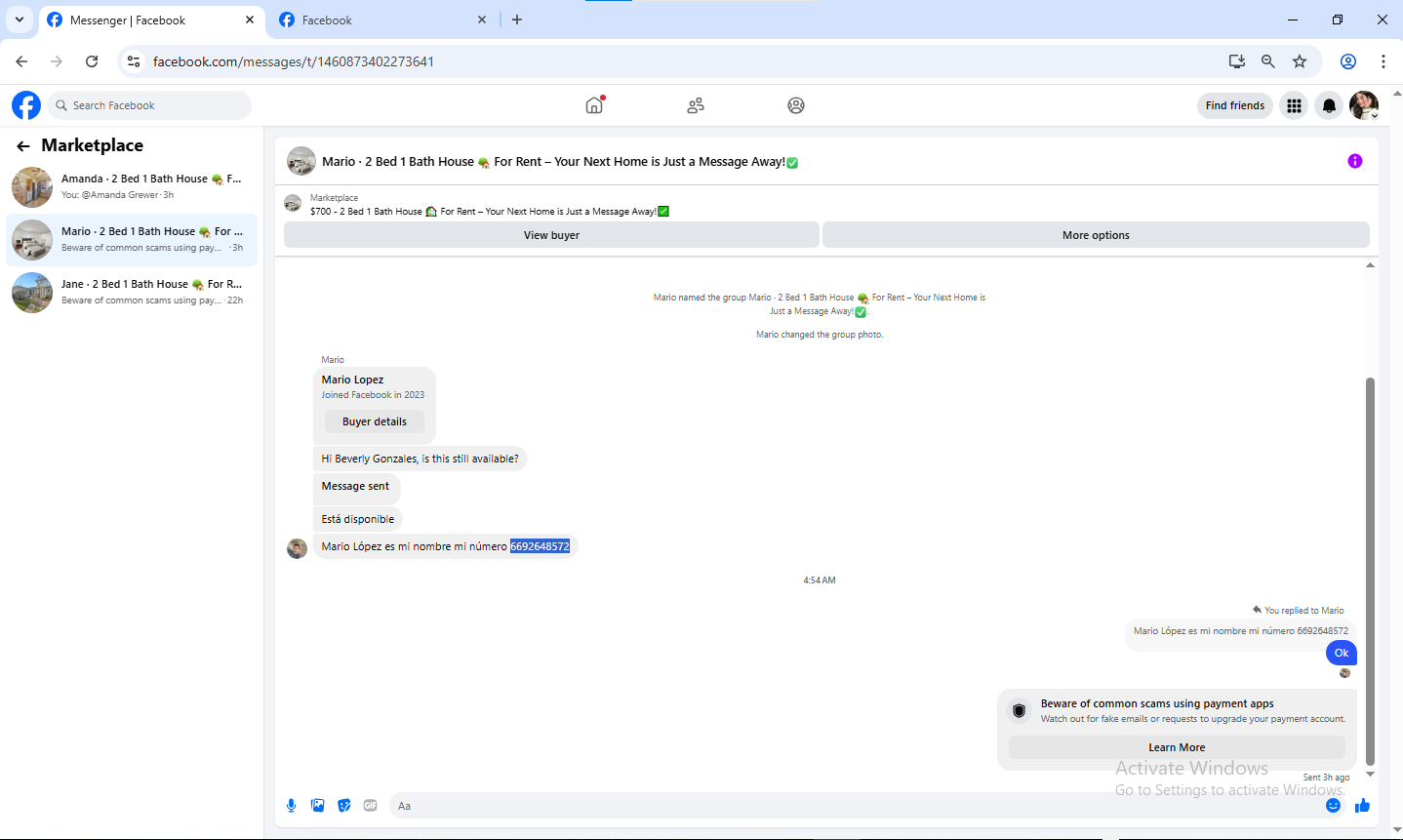Open the Notifications bell icon
Image resolution: width=1403 pixels, height=840 pixels.
(1329, 105)
